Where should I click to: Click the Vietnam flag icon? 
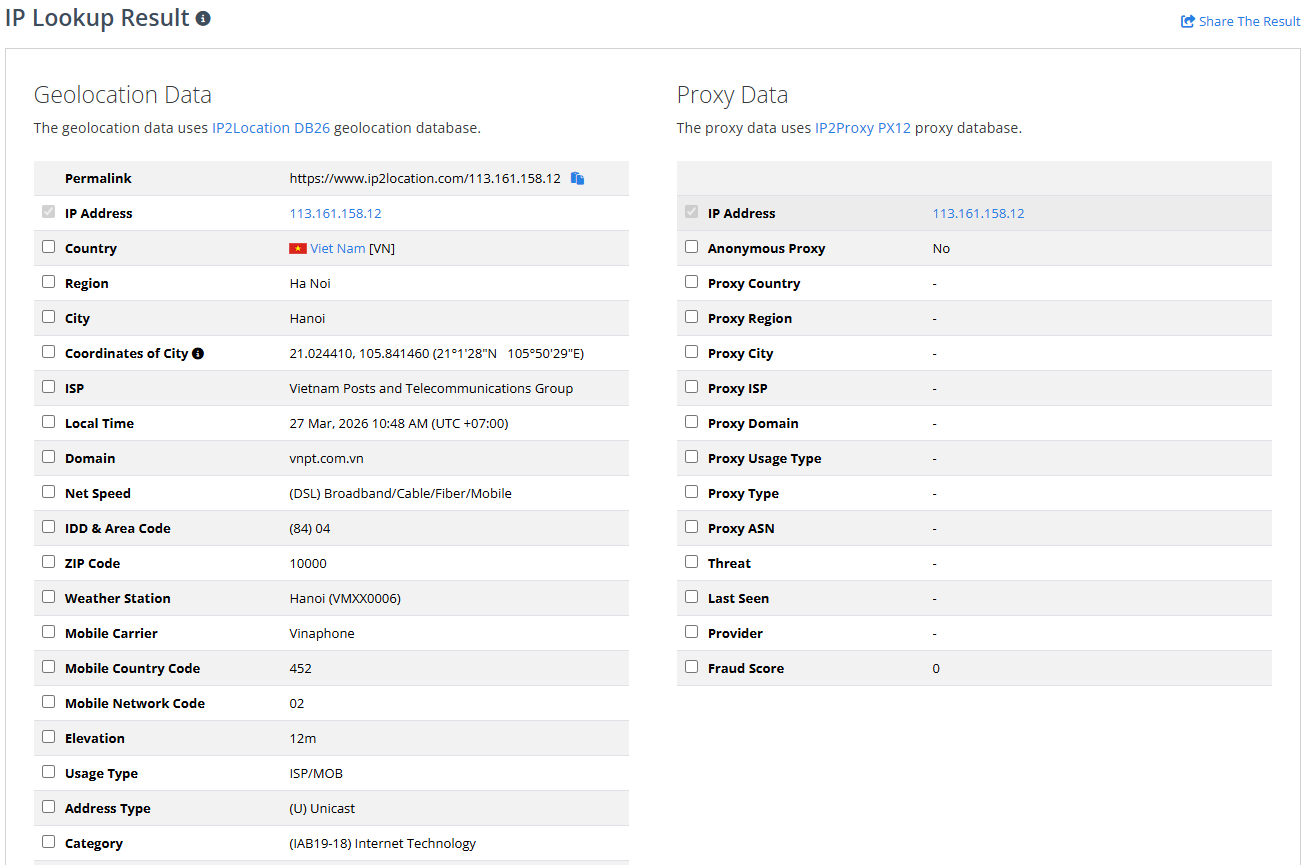pyautogui.click(x=297, y=247)
